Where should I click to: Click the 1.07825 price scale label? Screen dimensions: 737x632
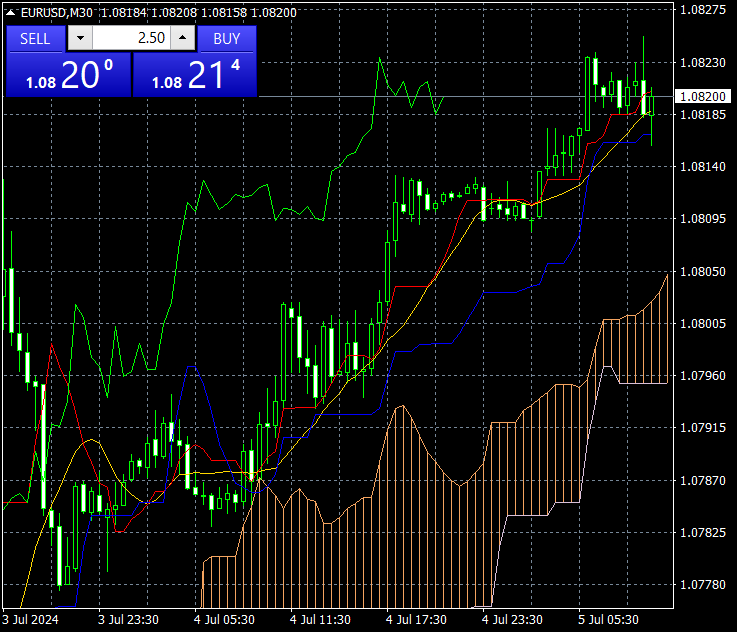[x=703, y=533]
